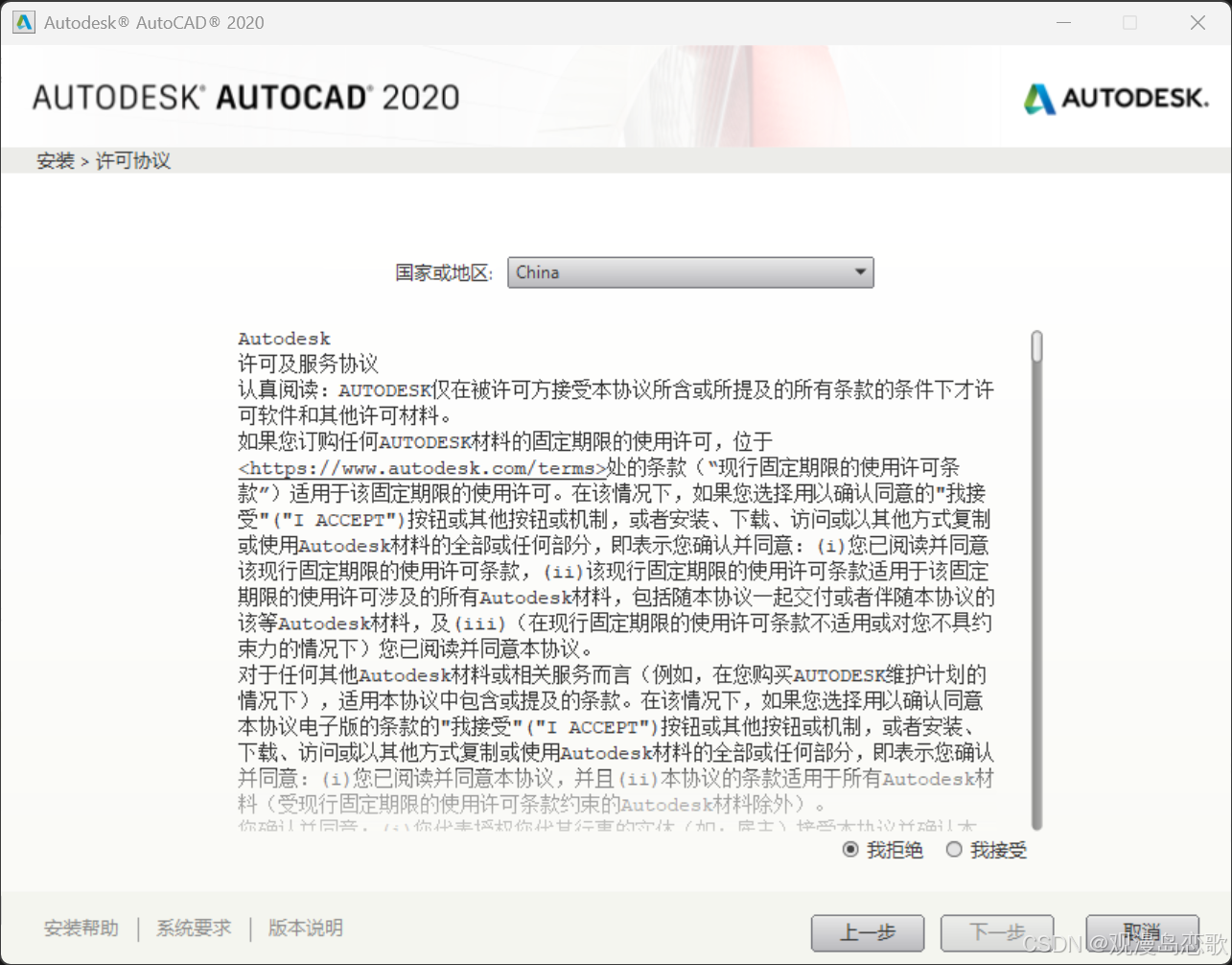
Task: Click the 上一步 button
Action: (868, 932)
